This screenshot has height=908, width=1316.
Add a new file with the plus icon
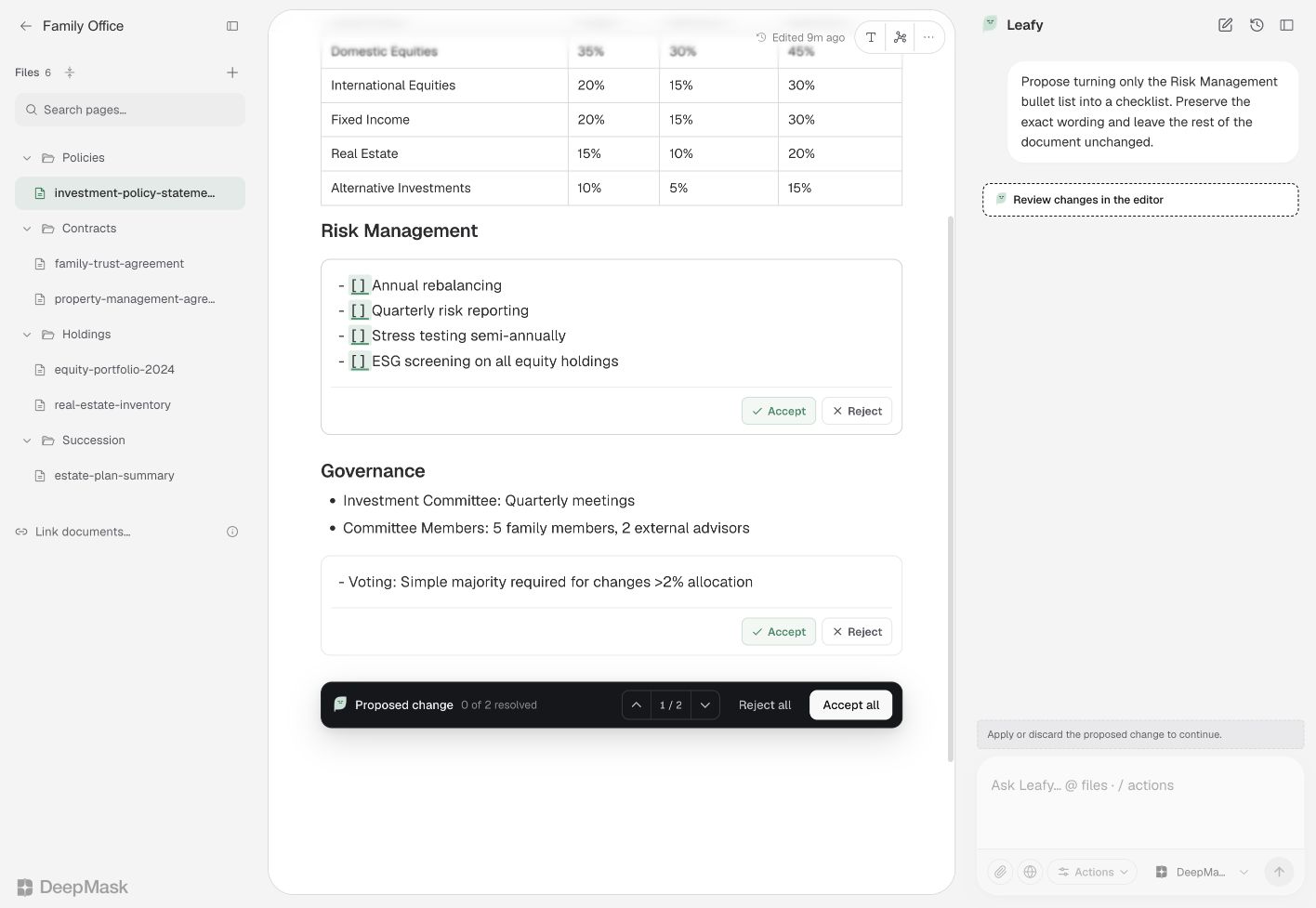(x=232, y=72)
